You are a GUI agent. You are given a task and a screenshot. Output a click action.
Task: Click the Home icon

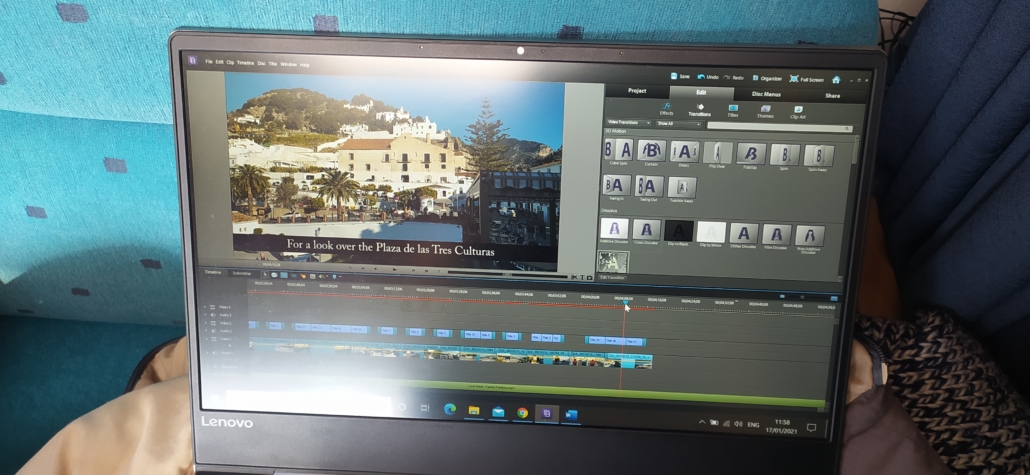836,80
